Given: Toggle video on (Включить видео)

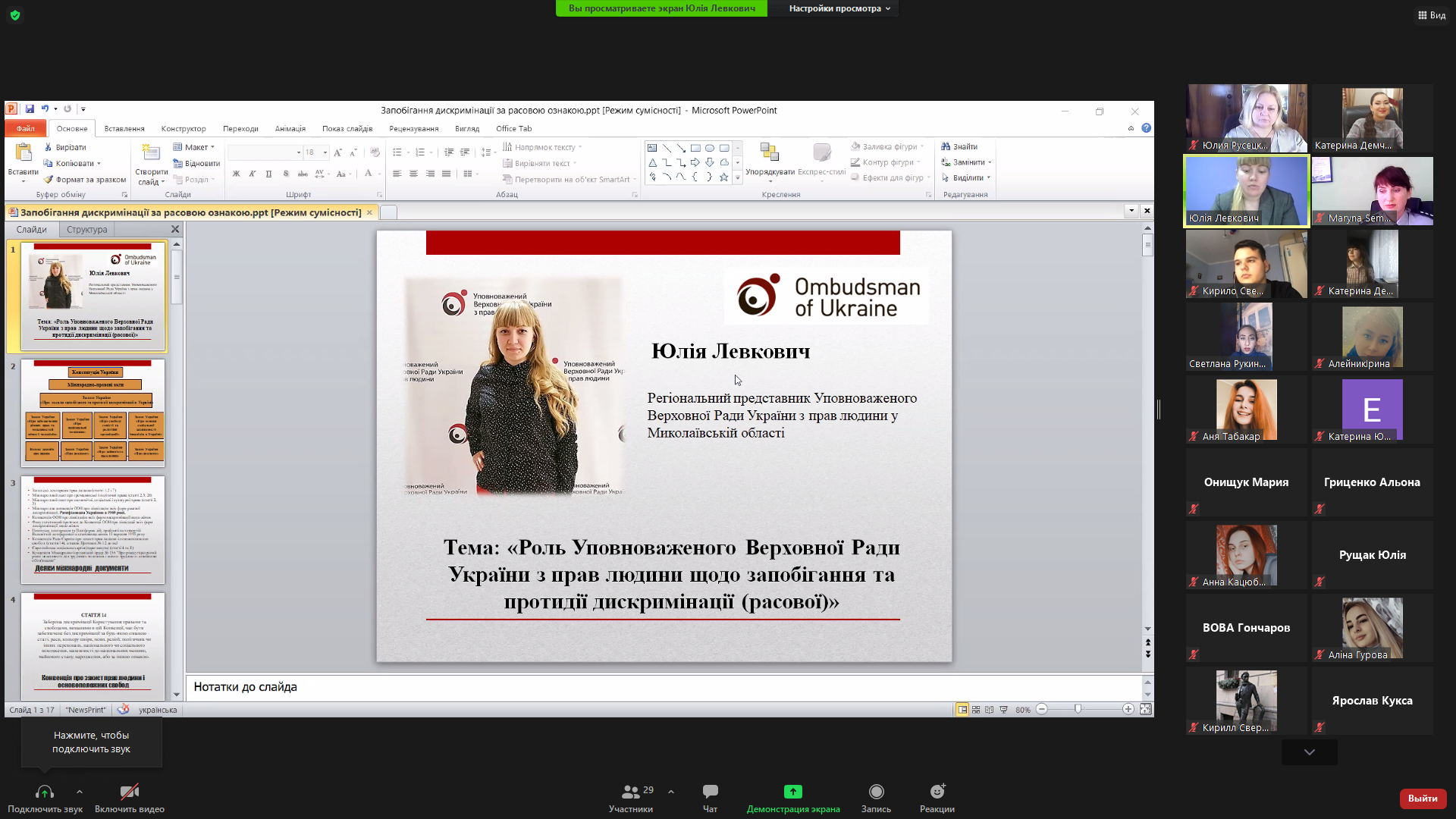Looking at the screenshot, I should pyautogui.click(x=130, y=797).
